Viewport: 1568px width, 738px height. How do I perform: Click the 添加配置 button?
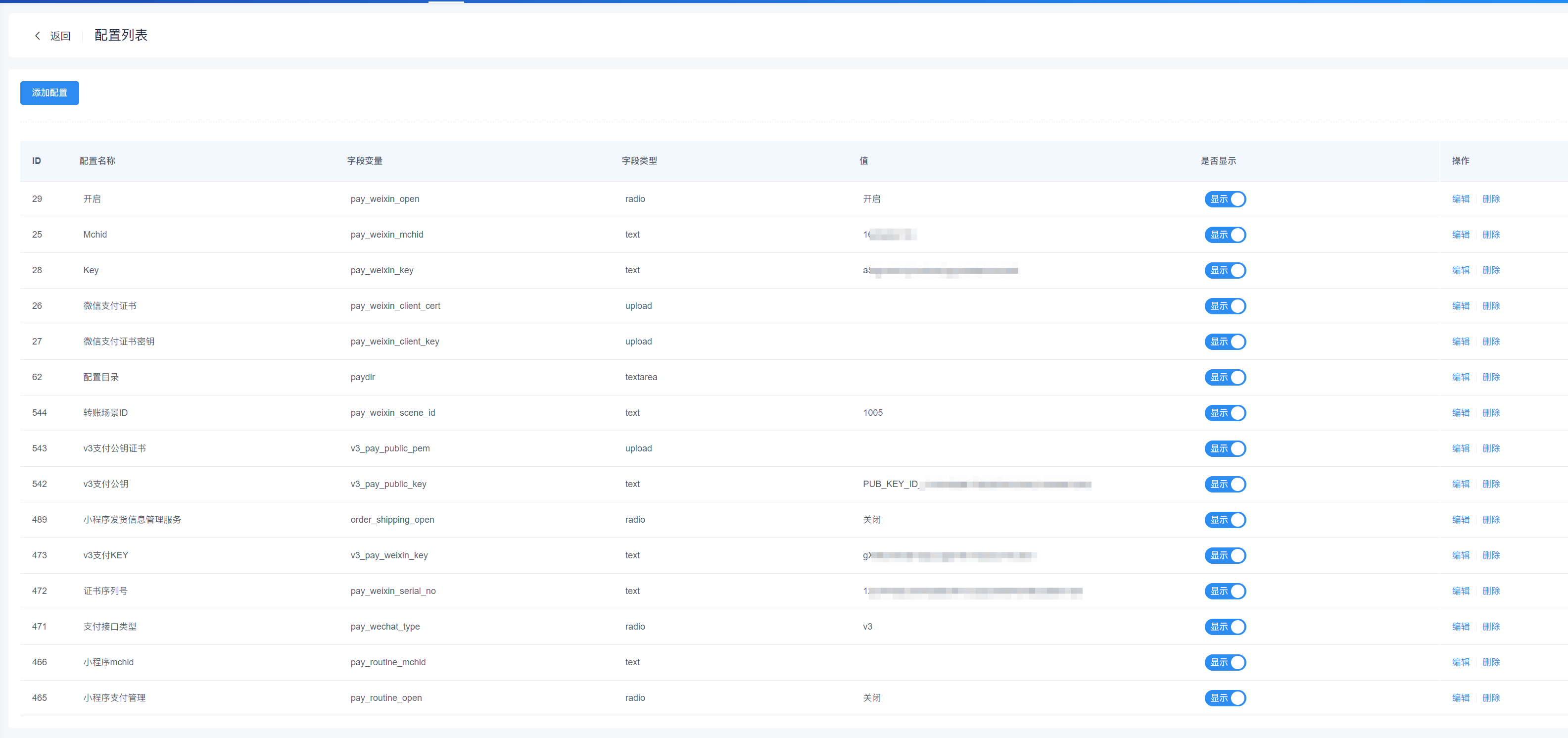[x=49, y=93]
